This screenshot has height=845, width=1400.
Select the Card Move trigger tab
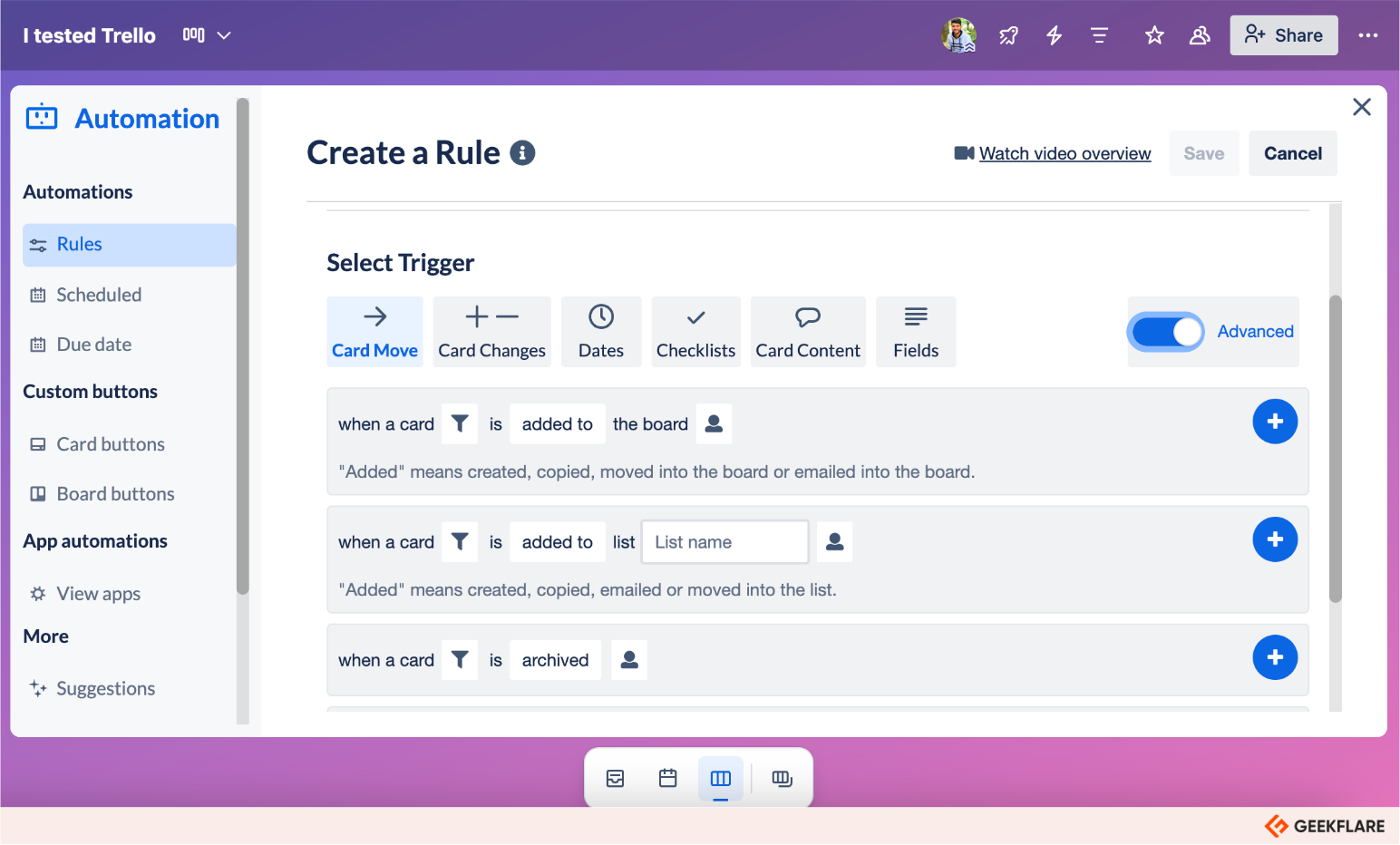tap(374, 332)
